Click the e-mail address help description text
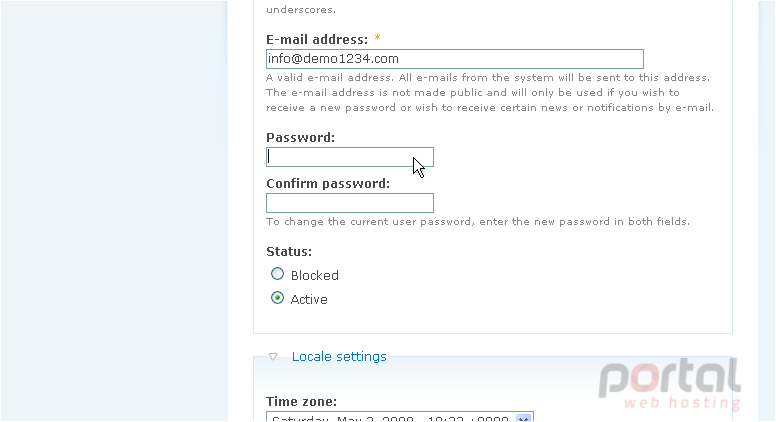Screen dimensions: 776x422 [490, 93]
